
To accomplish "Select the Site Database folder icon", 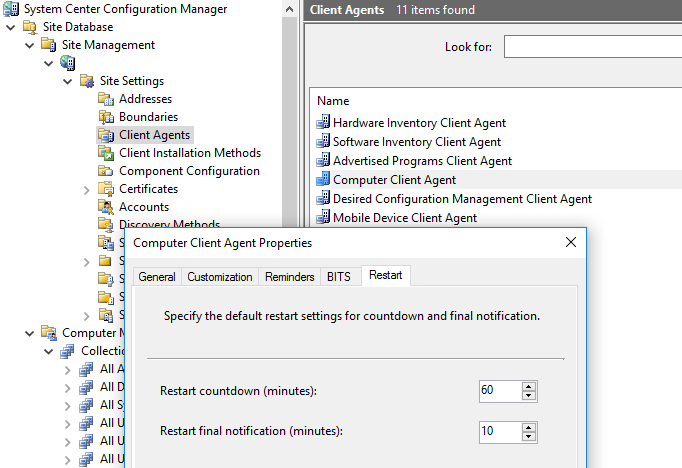I will [x=30, y=27].
